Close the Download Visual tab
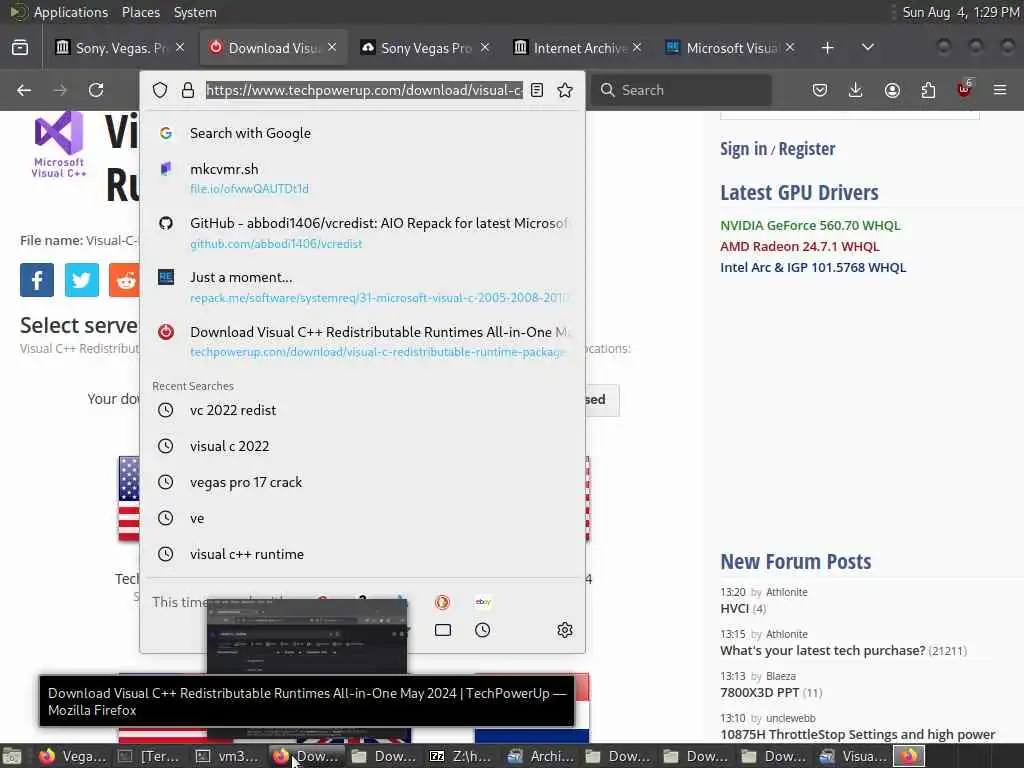 click(x=332, y=47)
